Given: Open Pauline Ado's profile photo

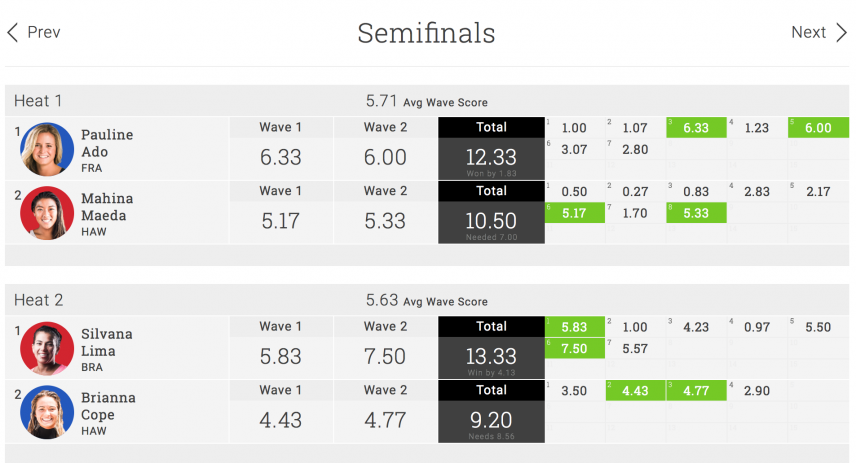Looking at the screenshot, I should point(47,149).
